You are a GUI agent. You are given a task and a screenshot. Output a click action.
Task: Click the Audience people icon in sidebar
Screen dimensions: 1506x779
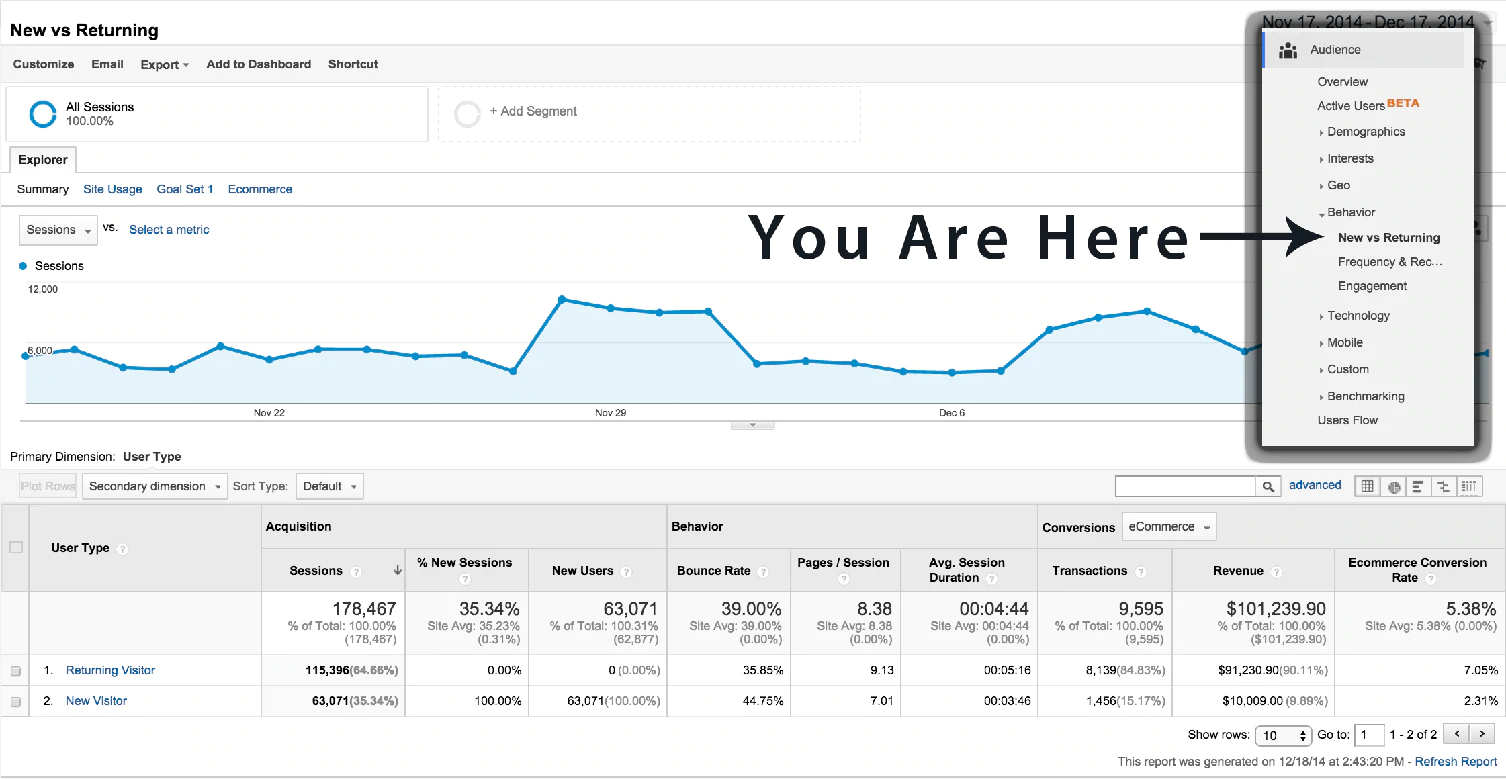1288,50
